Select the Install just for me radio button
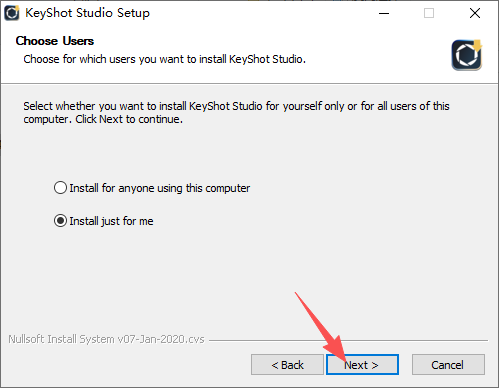 pyautogui.click(x=60, y=221)
